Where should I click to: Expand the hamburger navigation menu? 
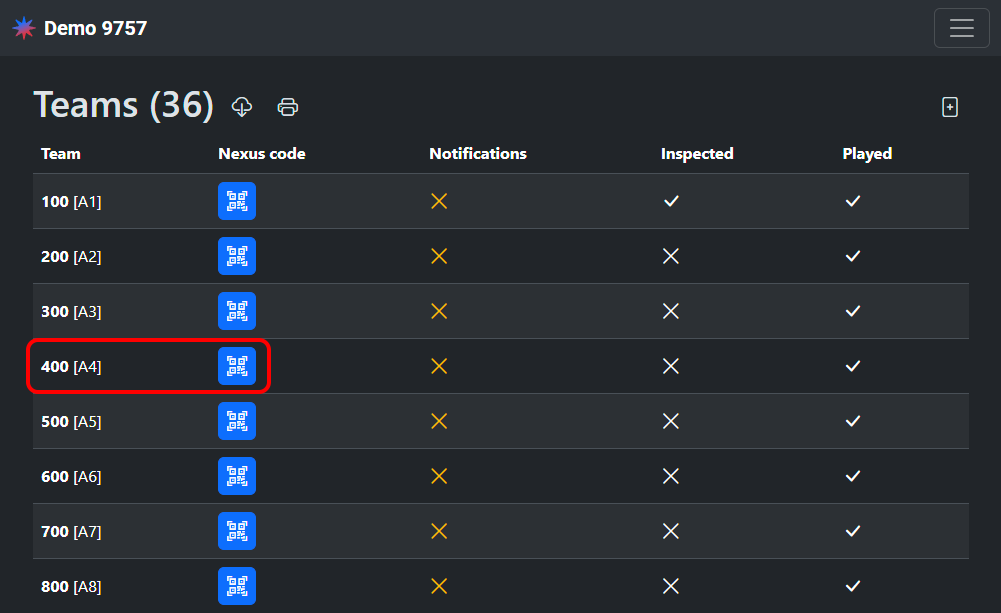click(961, 28)
